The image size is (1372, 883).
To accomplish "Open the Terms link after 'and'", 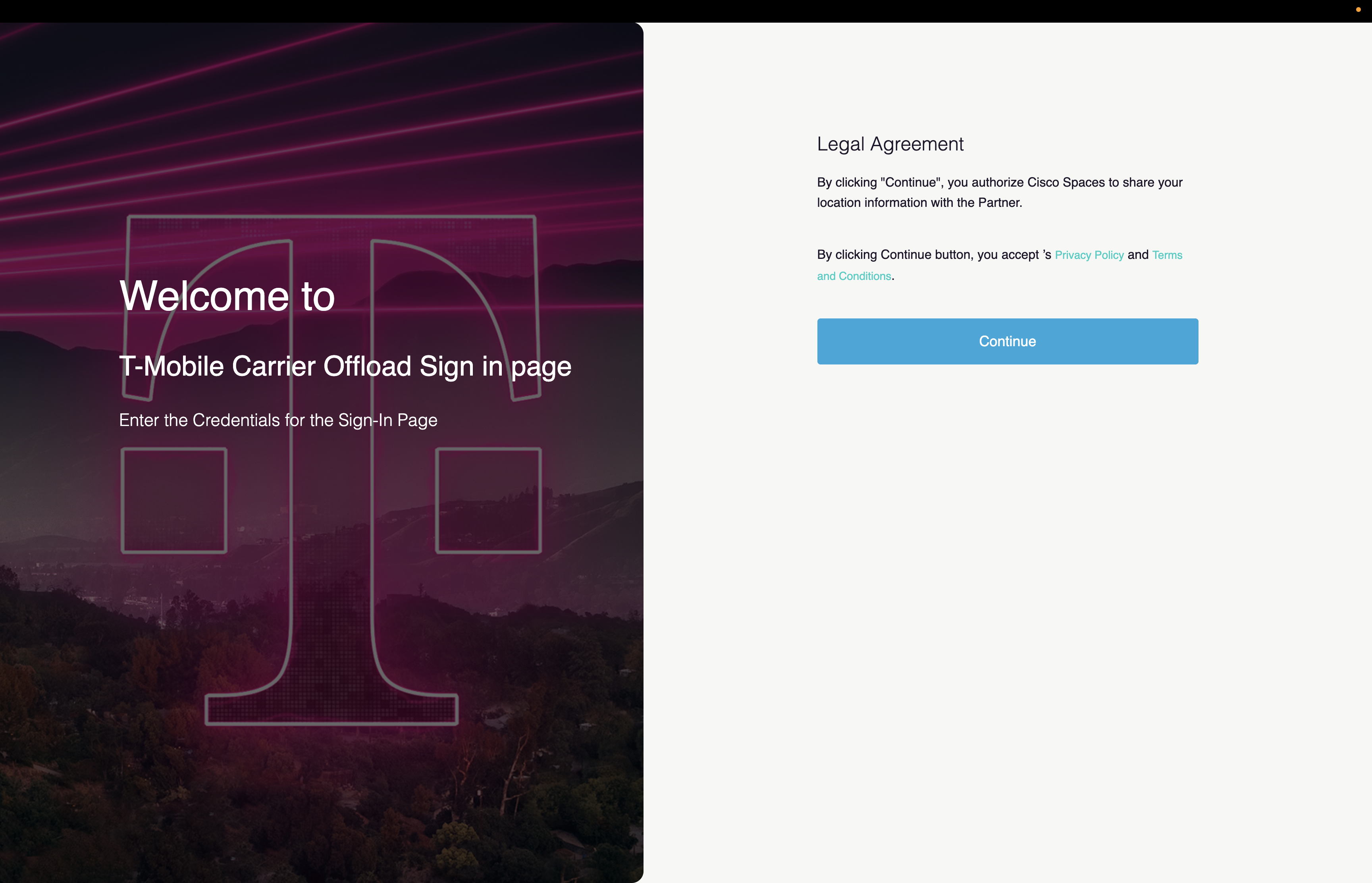I will click(1167, 255).
